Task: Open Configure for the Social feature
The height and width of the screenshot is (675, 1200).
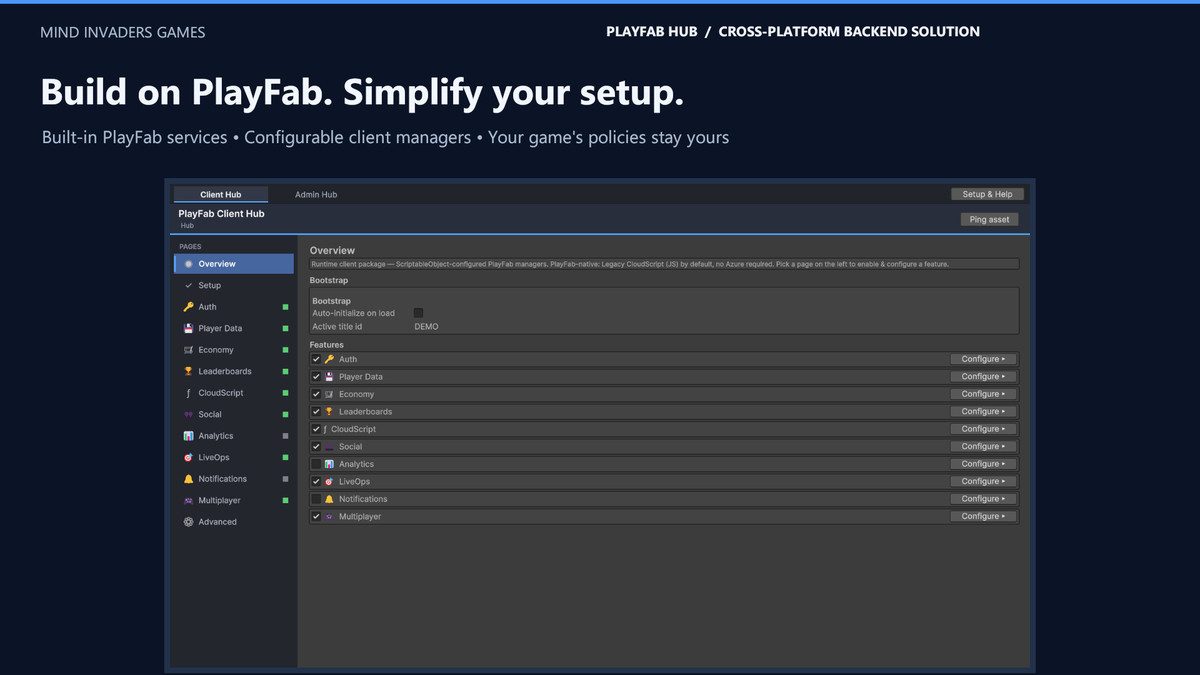Action: pyautogui.click(x=983, y=447)
